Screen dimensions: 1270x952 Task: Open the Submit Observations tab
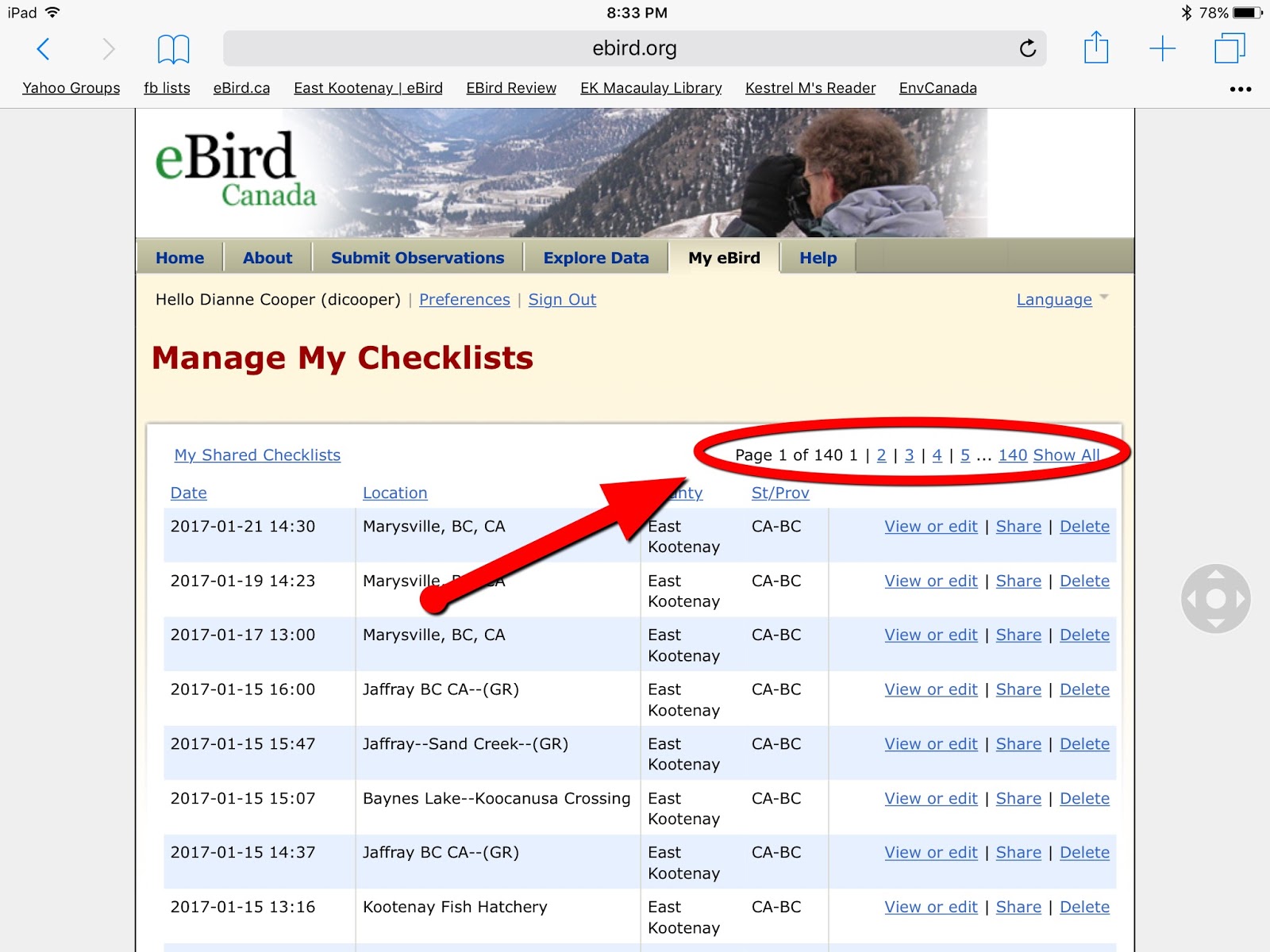coord(418,258)
